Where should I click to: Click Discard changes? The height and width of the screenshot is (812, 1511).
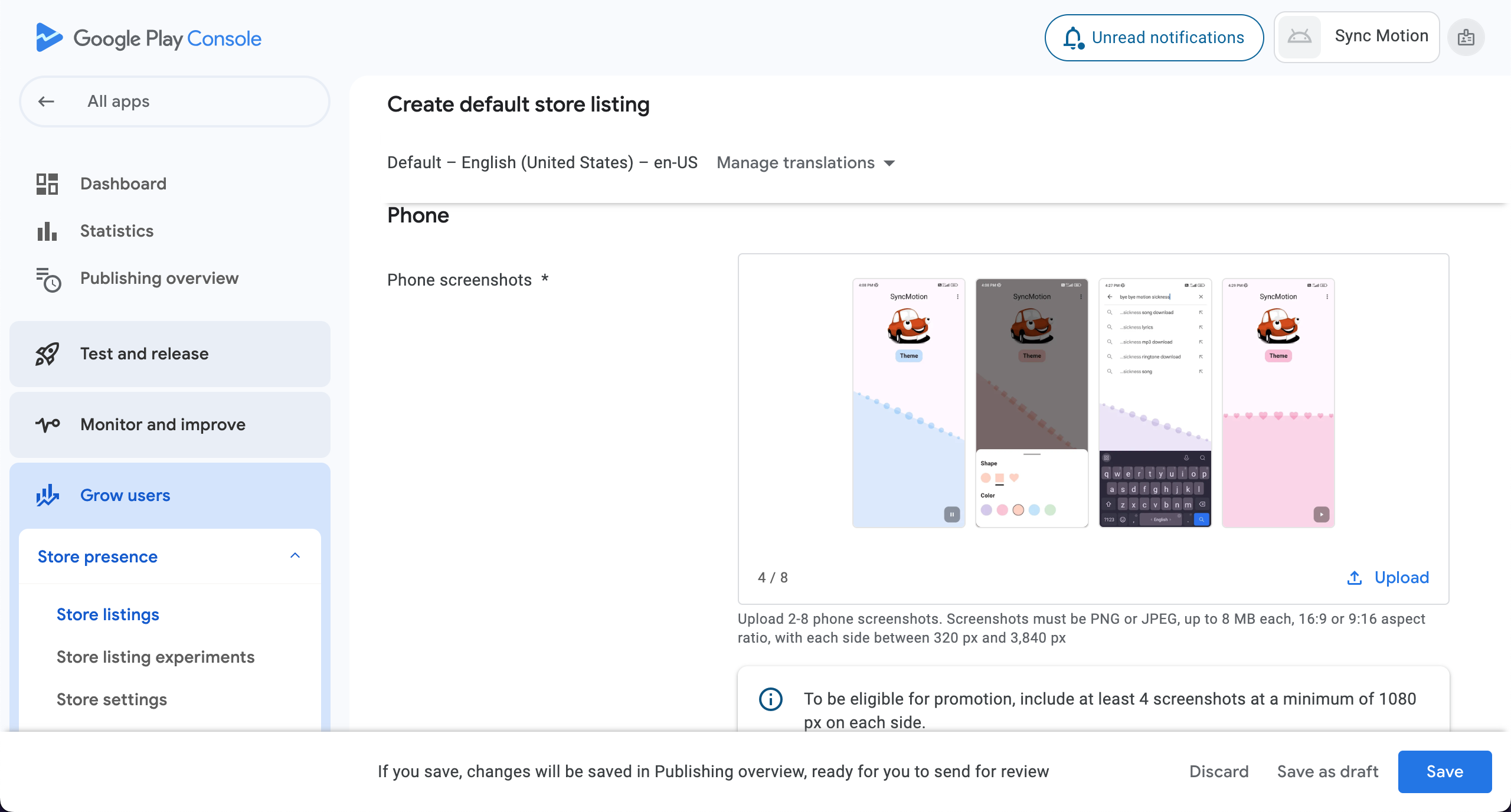click(1219, 772)
